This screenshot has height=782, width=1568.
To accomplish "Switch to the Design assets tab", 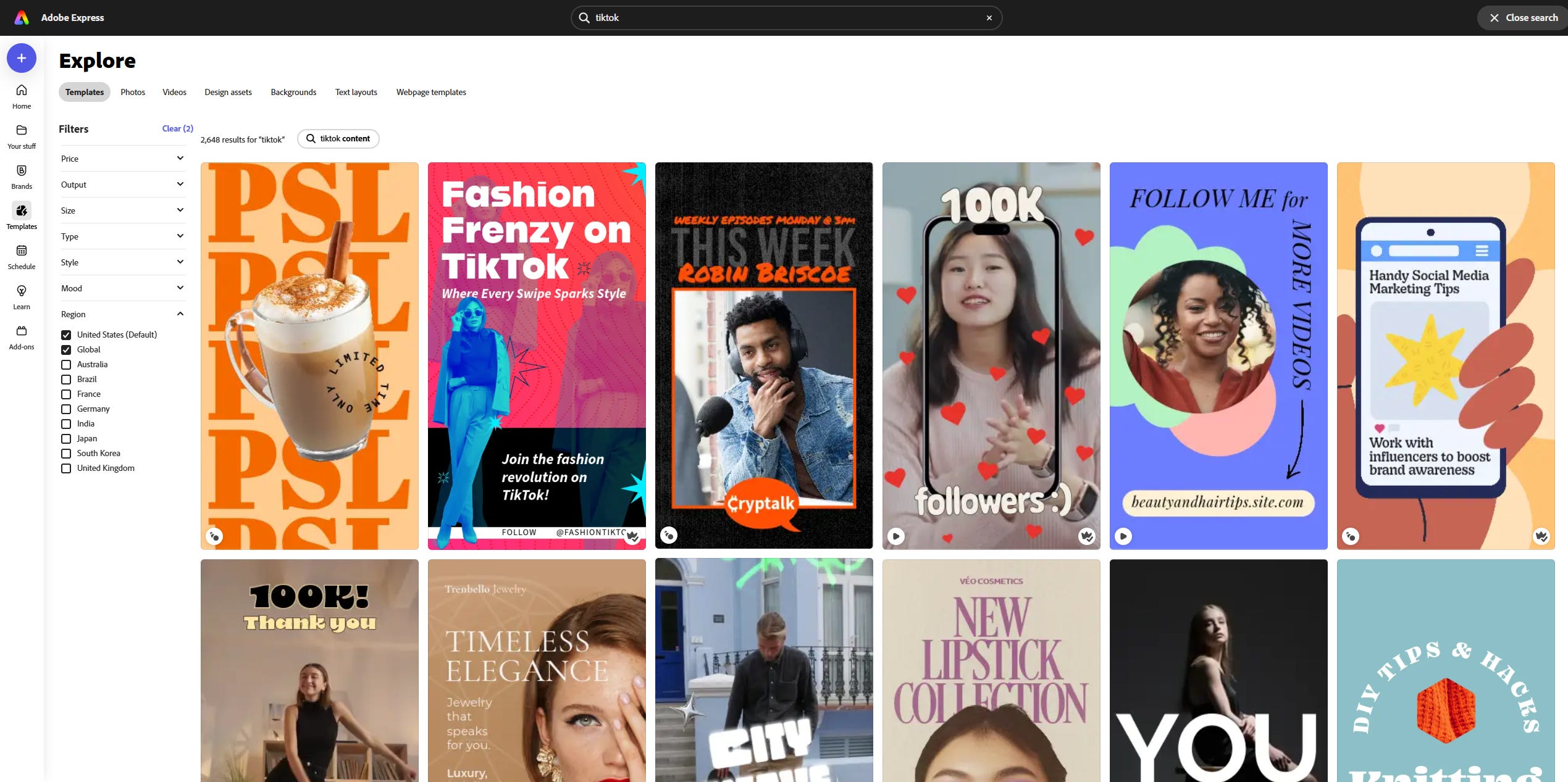I will coord(228,92).
